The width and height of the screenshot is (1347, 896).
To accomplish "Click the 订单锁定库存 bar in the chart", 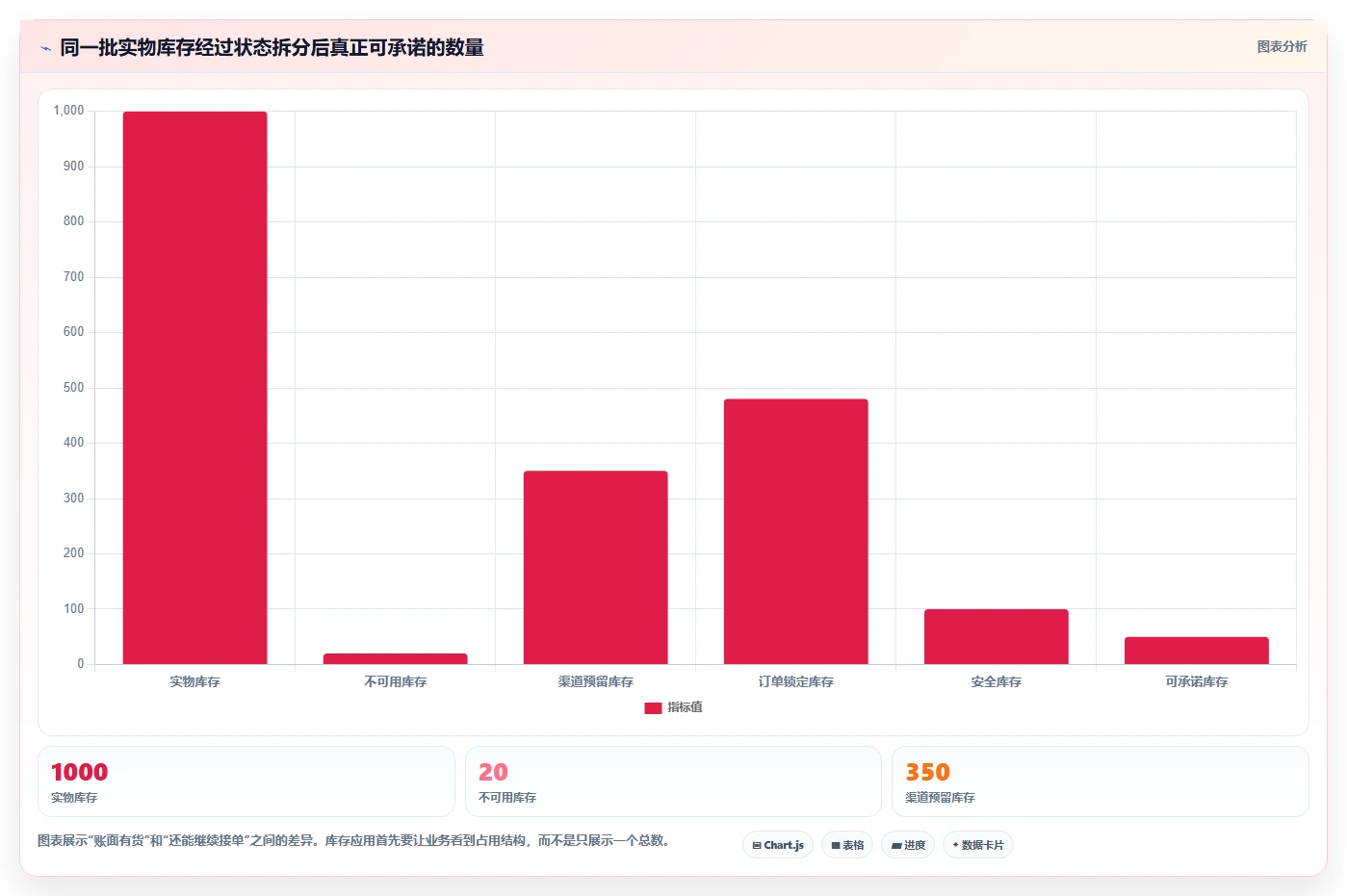I will (x=795, y=531).
